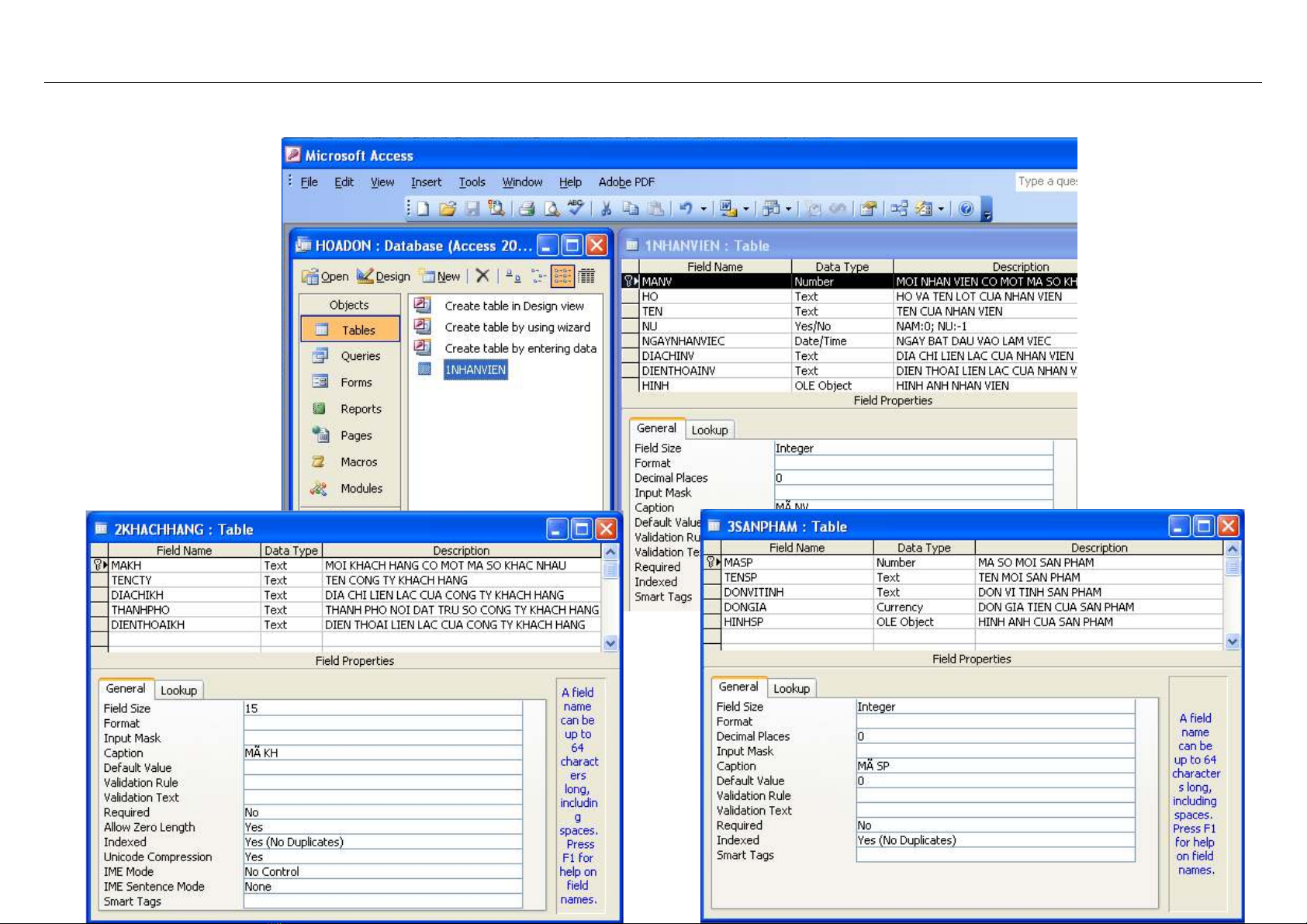Select Queries in the Objects list
Image resolution: width=1307 pixels, height=924 pixels.
coord(360,356)
